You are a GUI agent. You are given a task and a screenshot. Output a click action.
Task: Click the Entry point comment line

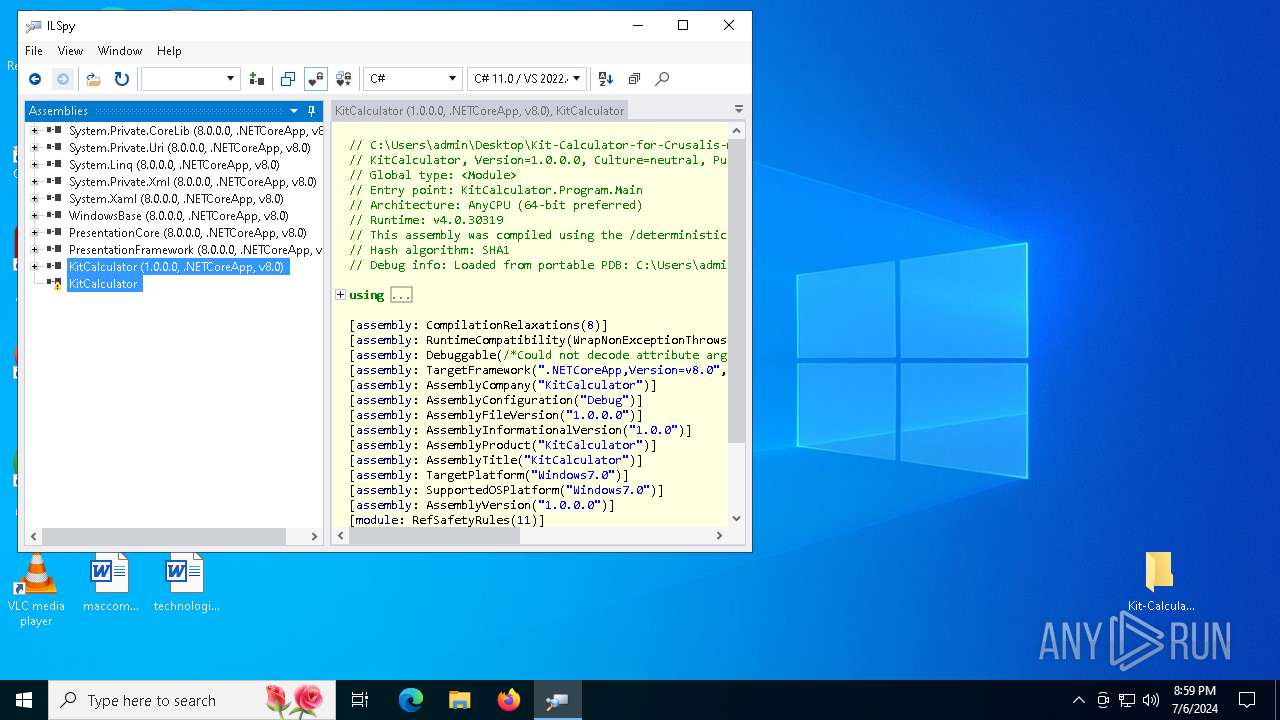pyautogui.click(x=496, y=190)
